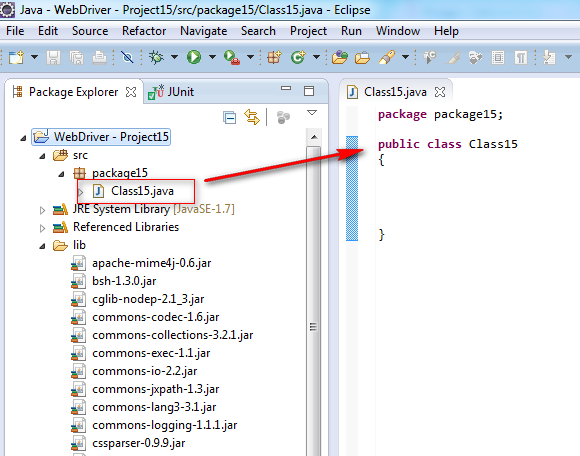Open the Refactor menu

[144, 31]
